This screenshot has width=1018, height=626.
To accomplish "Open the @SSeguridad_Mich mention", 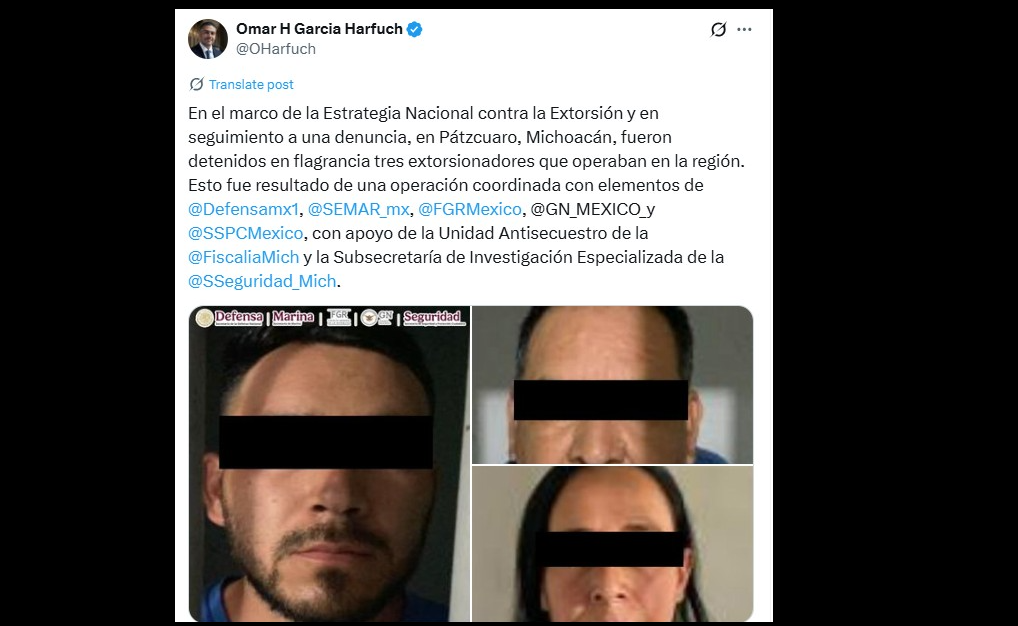I will point(262,281).
